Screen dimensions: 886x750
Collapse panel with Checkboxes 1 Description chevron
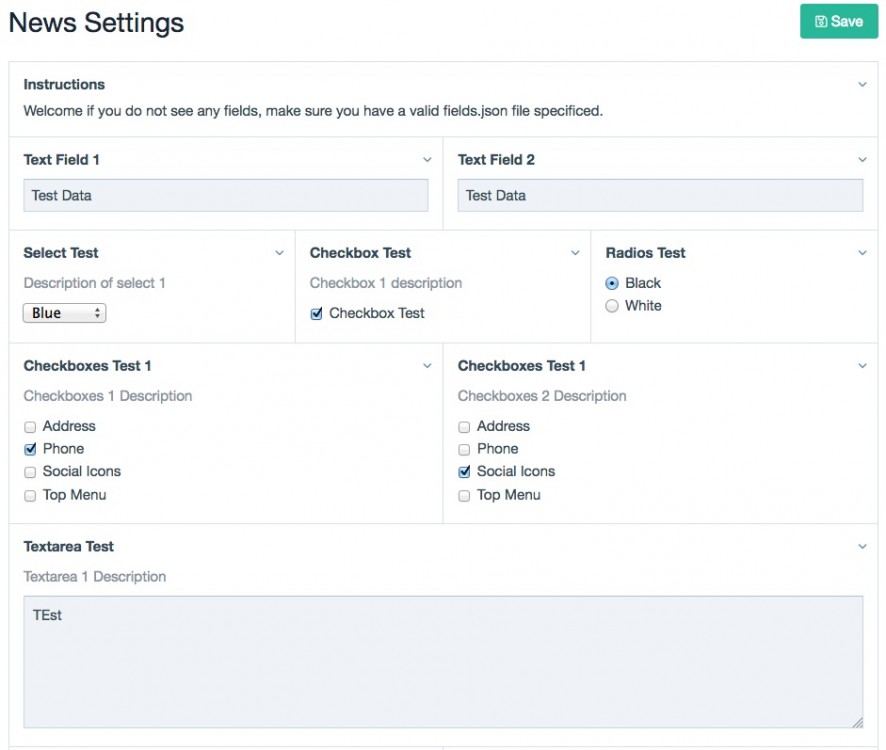coord(428,366)
